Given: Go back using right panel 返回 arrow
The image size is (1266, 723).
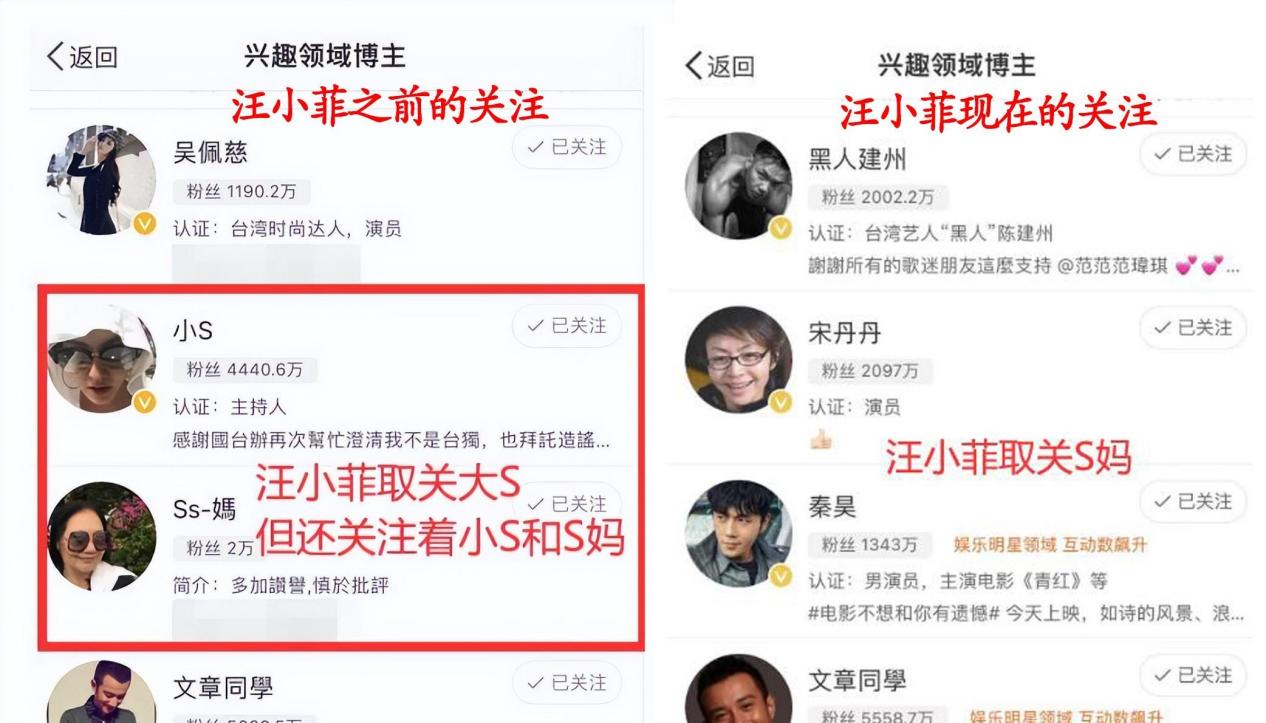Looking at the screenshot, I should (x=719, y=66).
